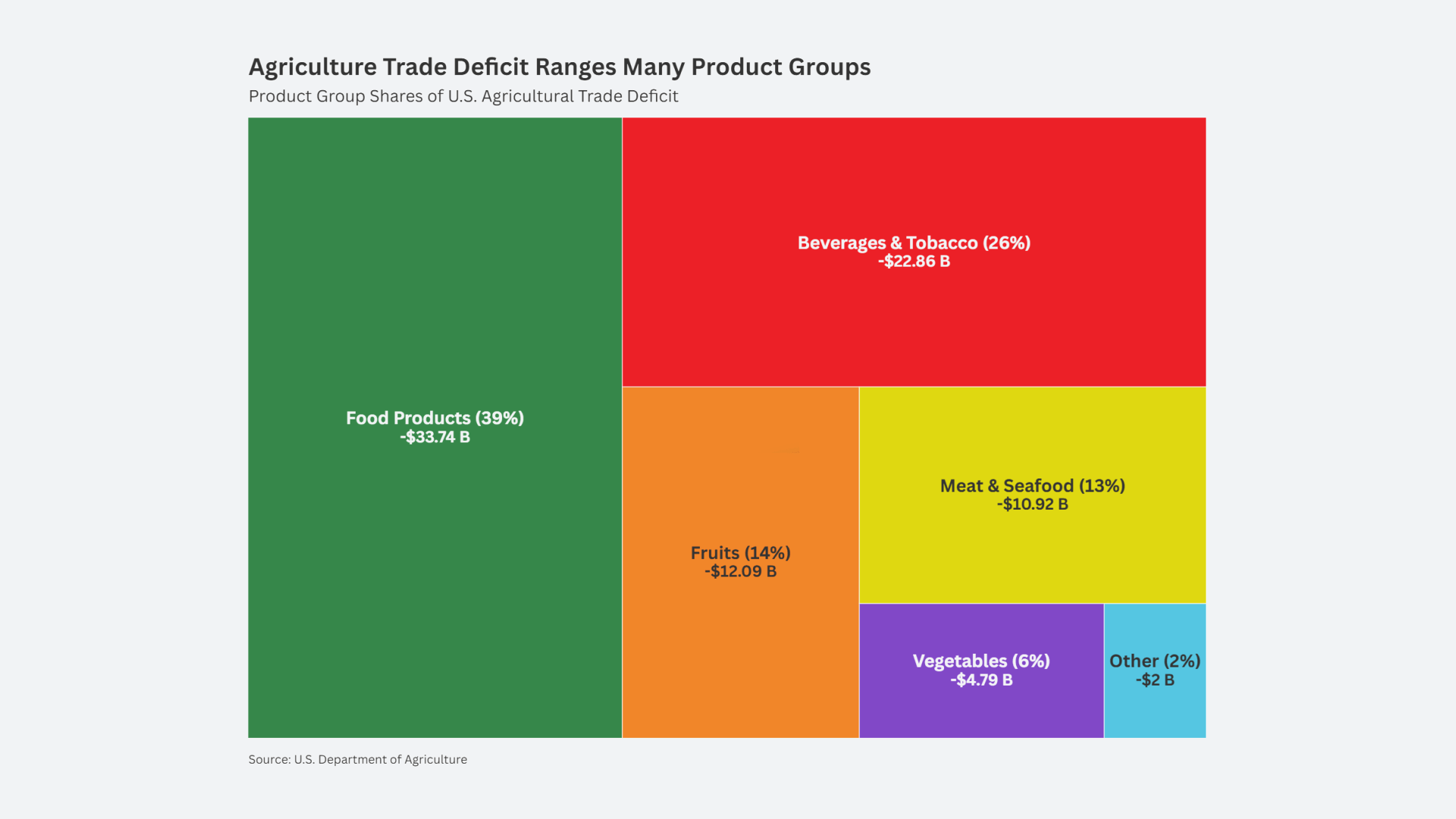Click the chart title about Agriculture Trade Deficit
This screenshot has height=819, width=1456.
[560, 67]
